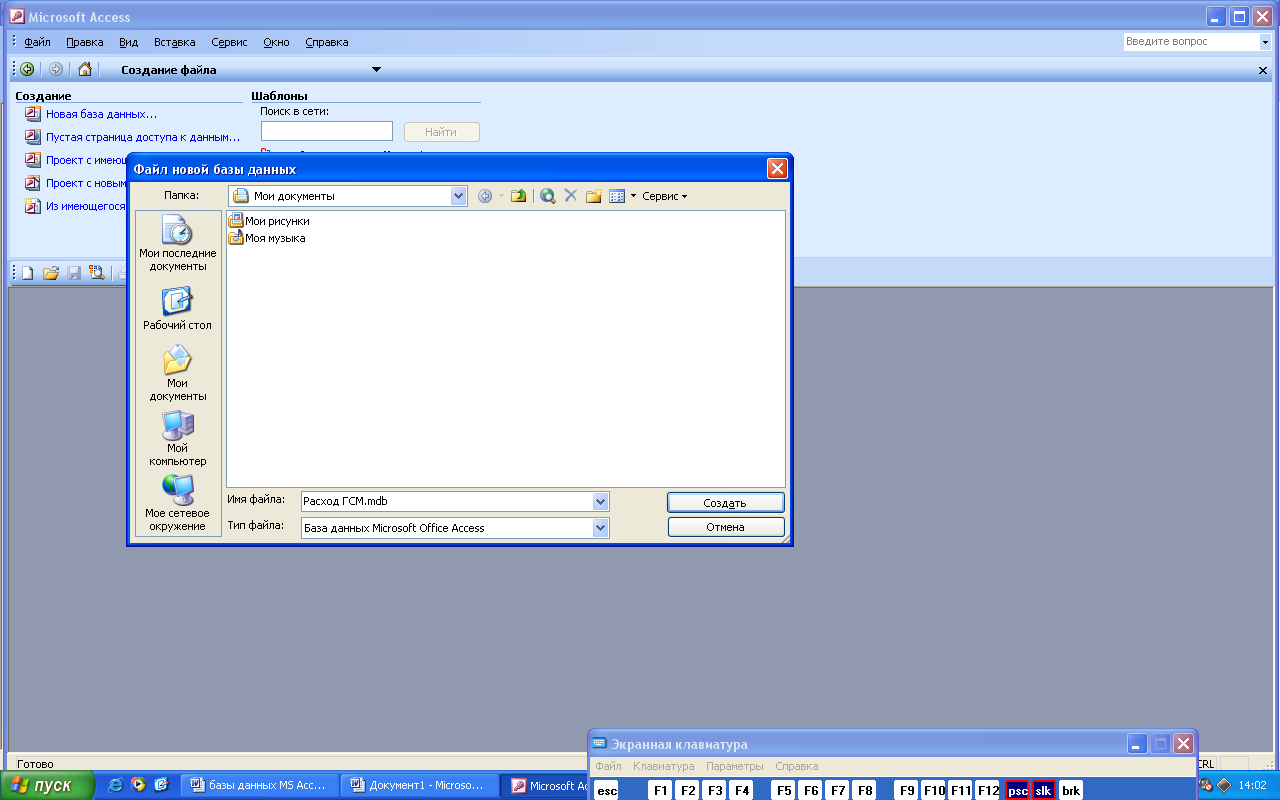Screen dimensions: 1280x800
Task: Click the Open folder toolbar icon
Action: [x=51, y=272]
